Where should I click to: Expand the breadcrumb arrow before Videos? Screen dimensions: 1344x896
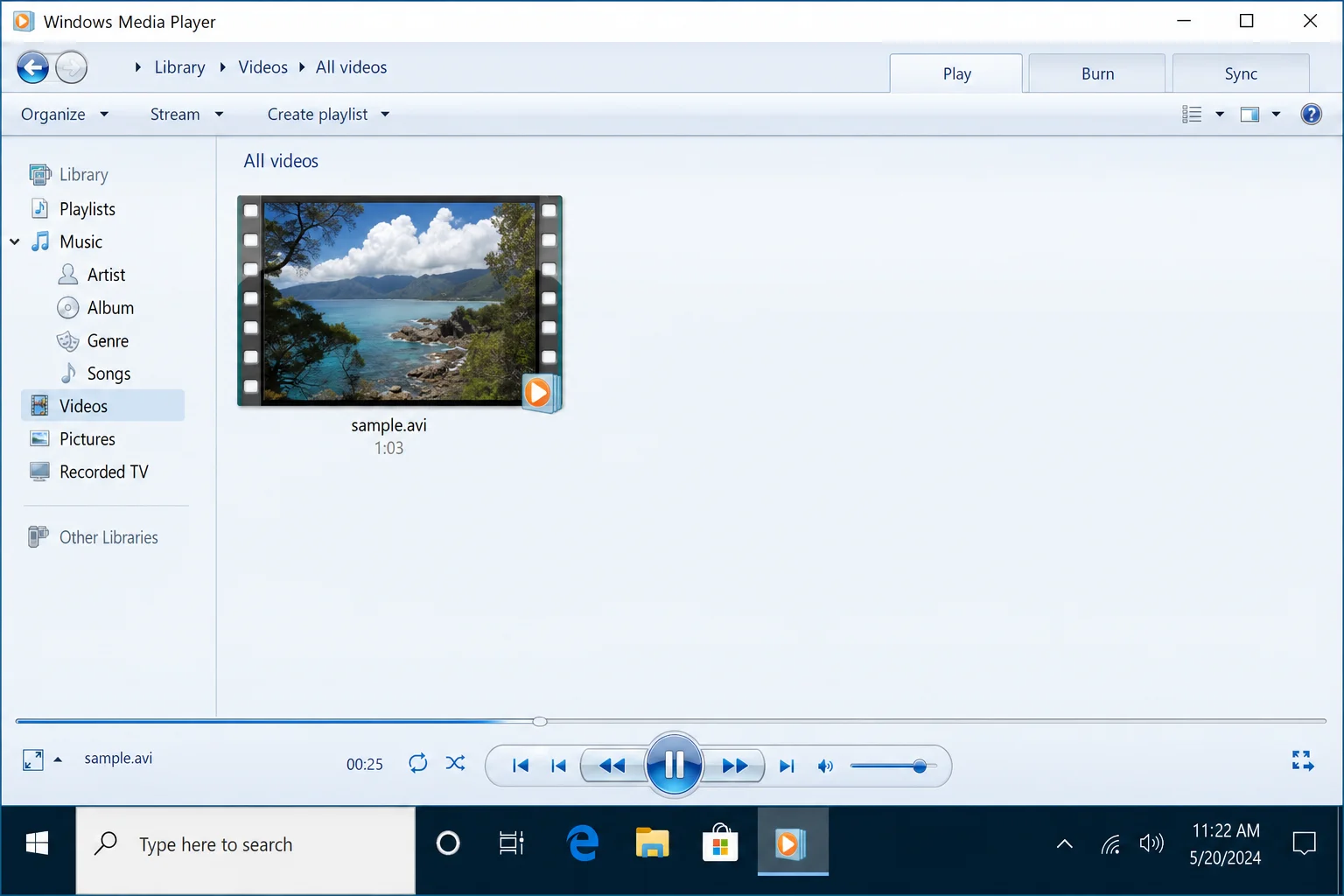coord(222,67)
